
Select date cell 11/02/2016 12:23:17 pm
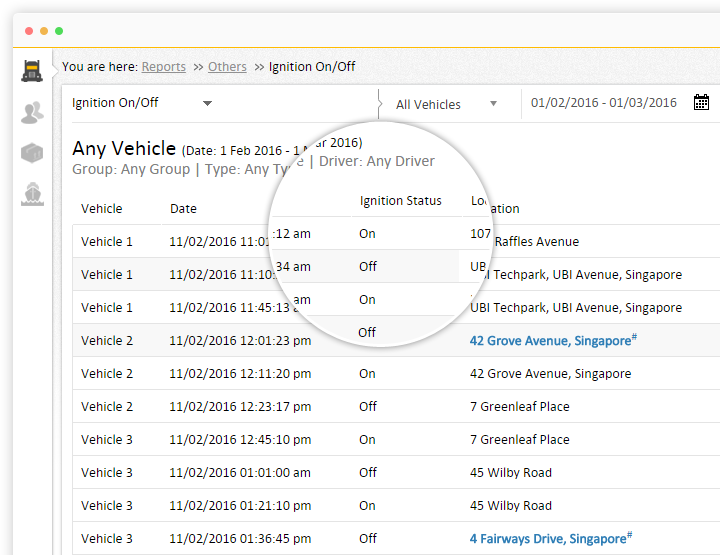[240, 406]
